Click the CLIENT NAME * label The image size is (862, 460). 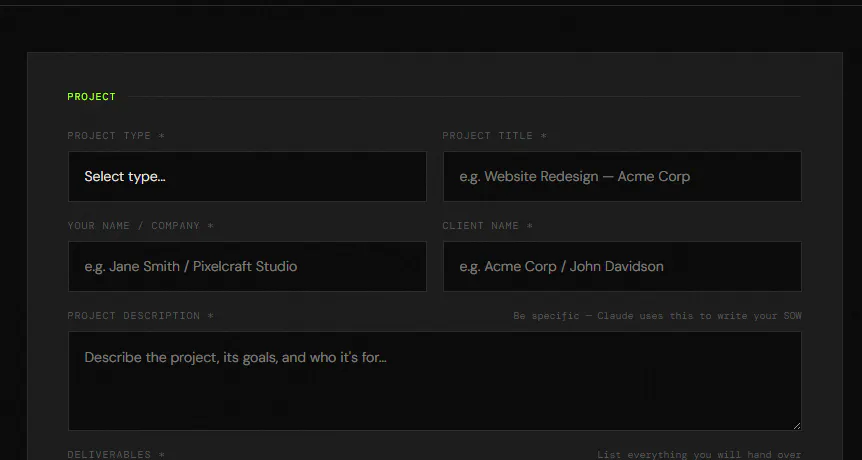click(487, 226)
